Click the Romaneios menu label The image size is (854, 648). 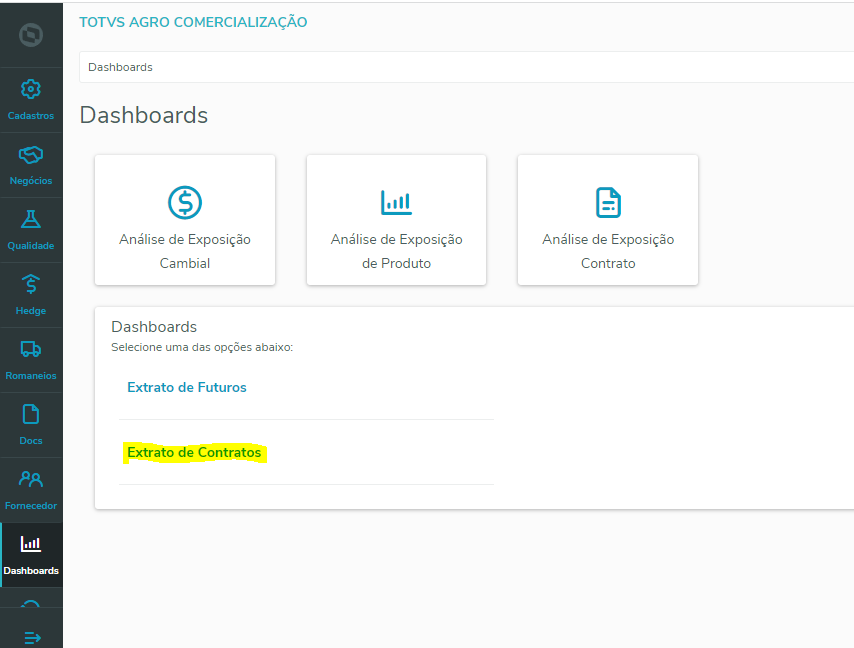coord(31,376)
